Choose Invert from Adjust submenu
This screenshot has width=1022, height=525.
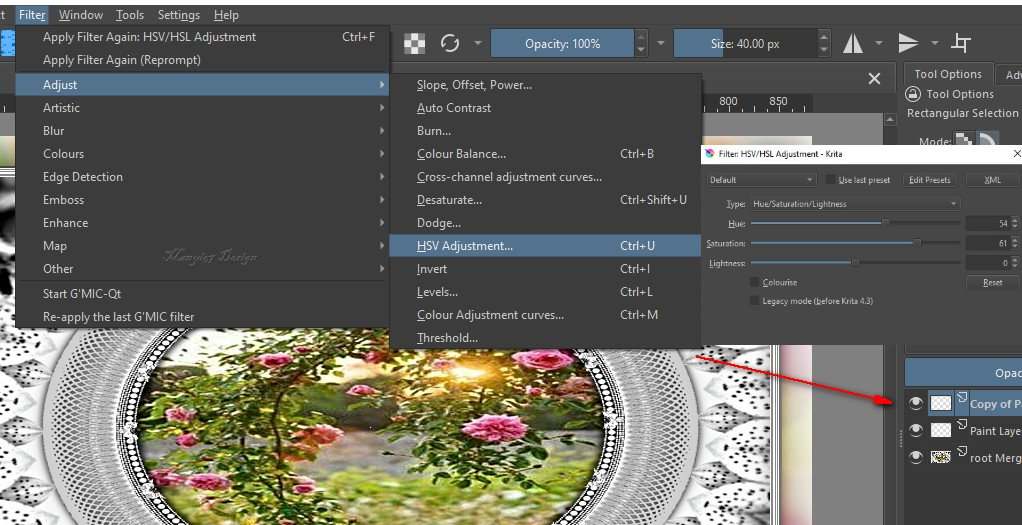pos(545,269)
